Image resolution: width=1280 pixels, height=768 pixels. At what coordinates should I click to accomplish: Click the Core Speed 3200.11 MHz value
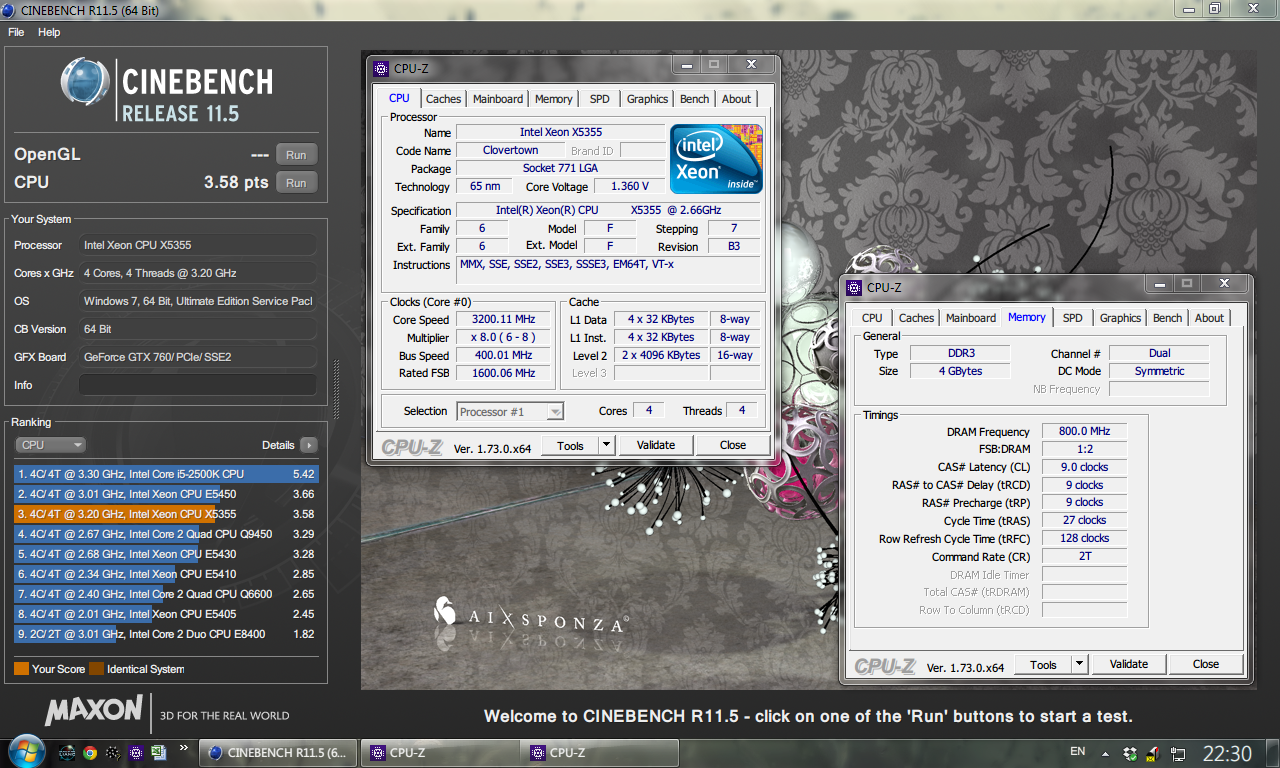point(502,320)
